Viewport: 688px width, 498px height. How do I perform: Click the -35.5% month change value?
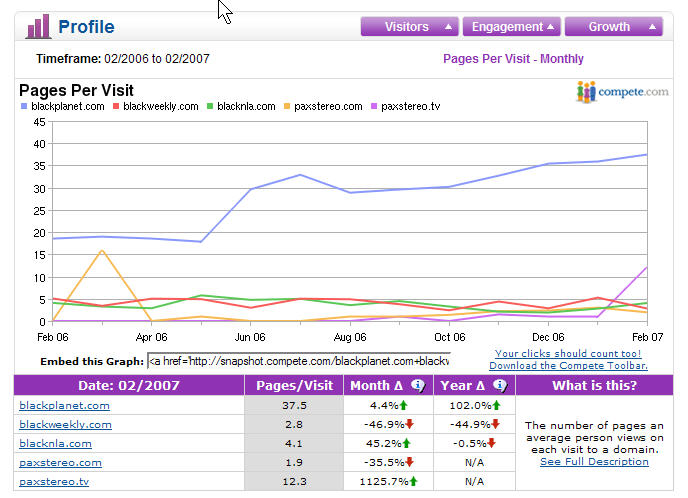pyautogui.click(x=384, y=462)
